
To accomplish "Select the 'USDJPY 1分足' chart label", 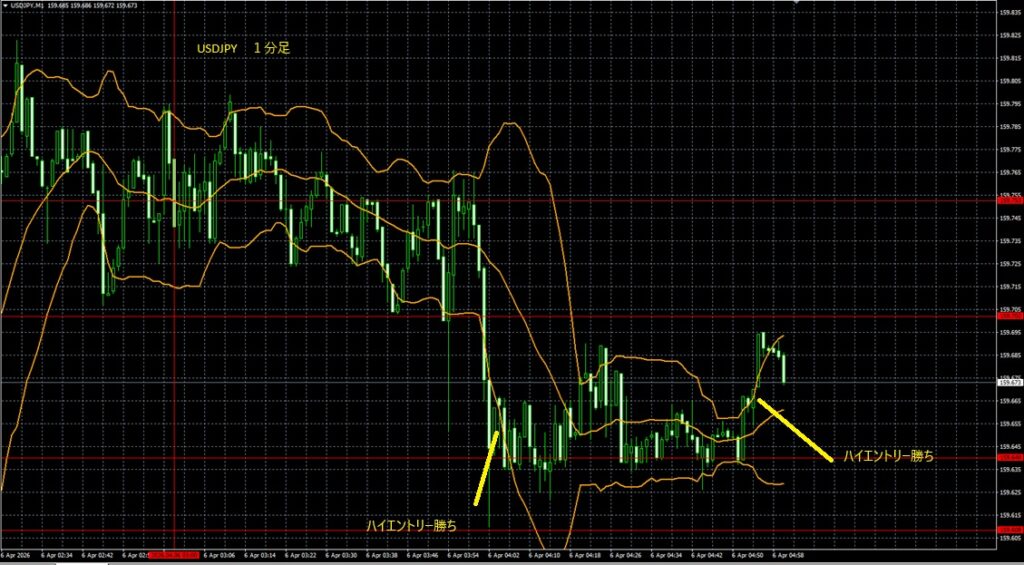I will [x=245, y=48].
